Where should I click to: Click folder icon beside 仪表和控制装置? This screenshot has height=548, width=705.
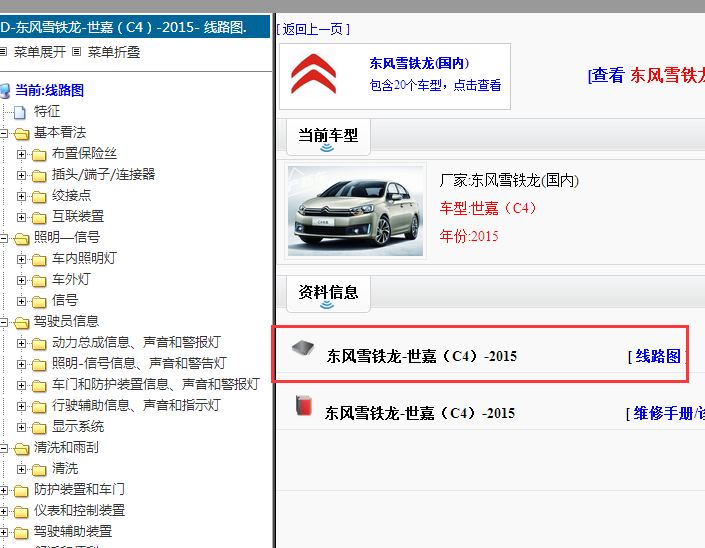coord(22,512)
